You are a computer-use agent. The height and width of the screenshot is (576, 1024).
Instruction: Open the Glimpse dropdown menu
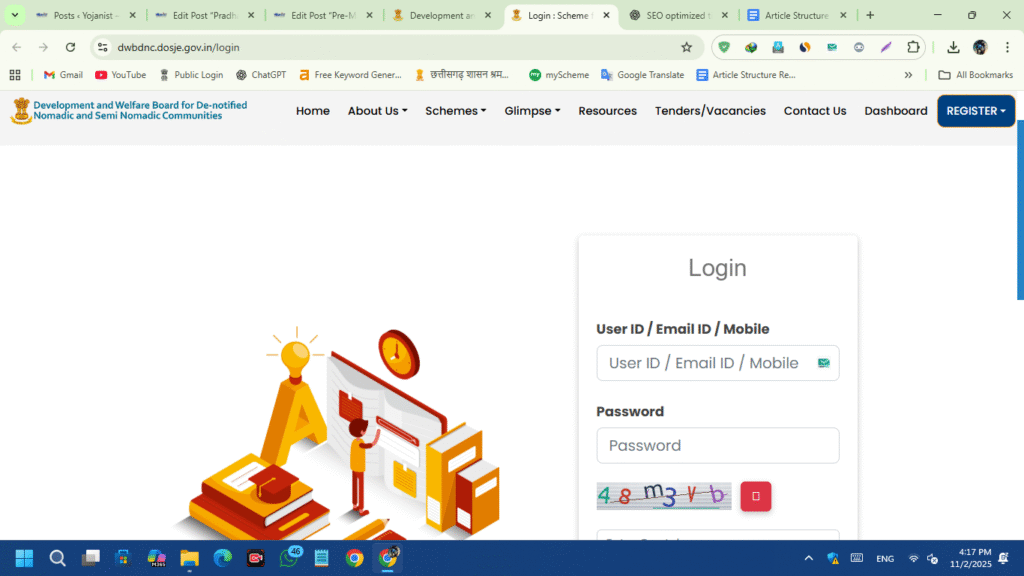tap(532, 111)
